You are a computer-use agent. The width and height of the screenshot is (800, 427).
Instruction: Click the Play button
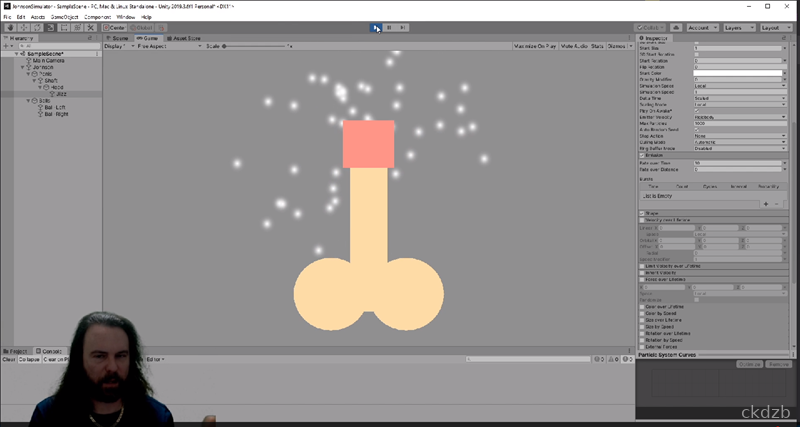pyautogui.click(x=376, y=28)
